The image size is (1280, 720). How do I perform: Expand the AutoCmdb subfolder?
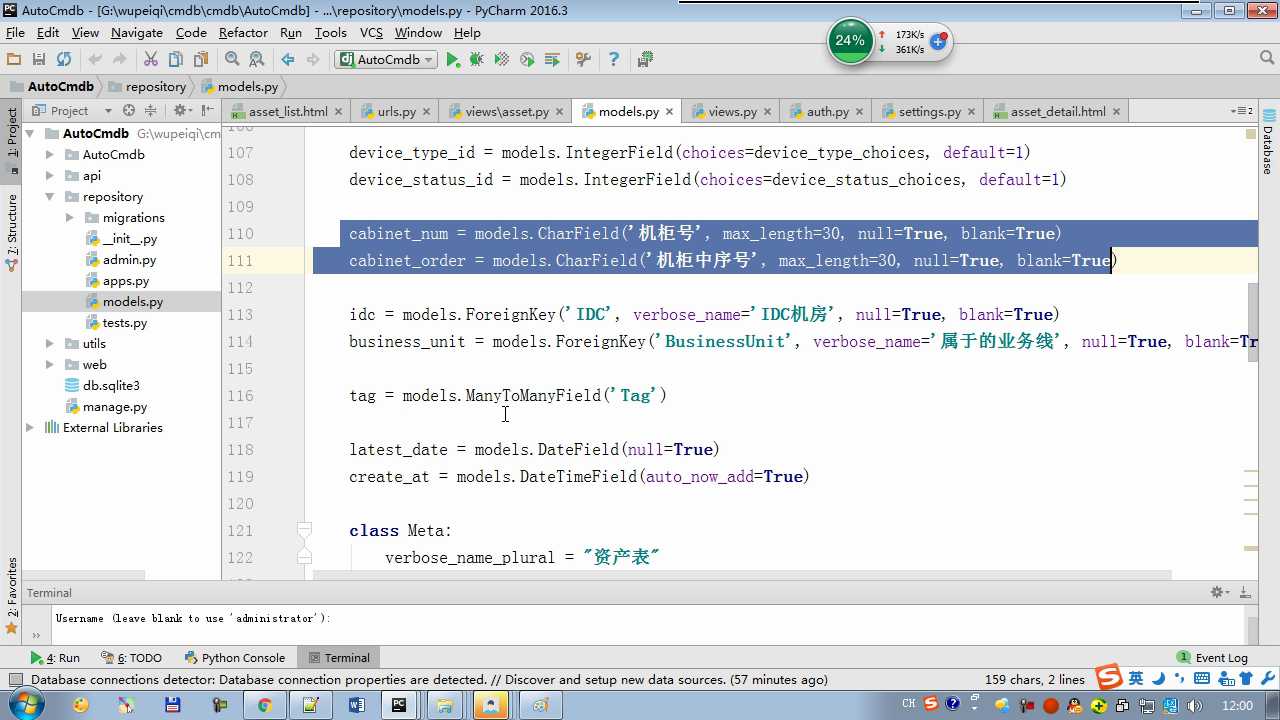(x=50, y=155)
